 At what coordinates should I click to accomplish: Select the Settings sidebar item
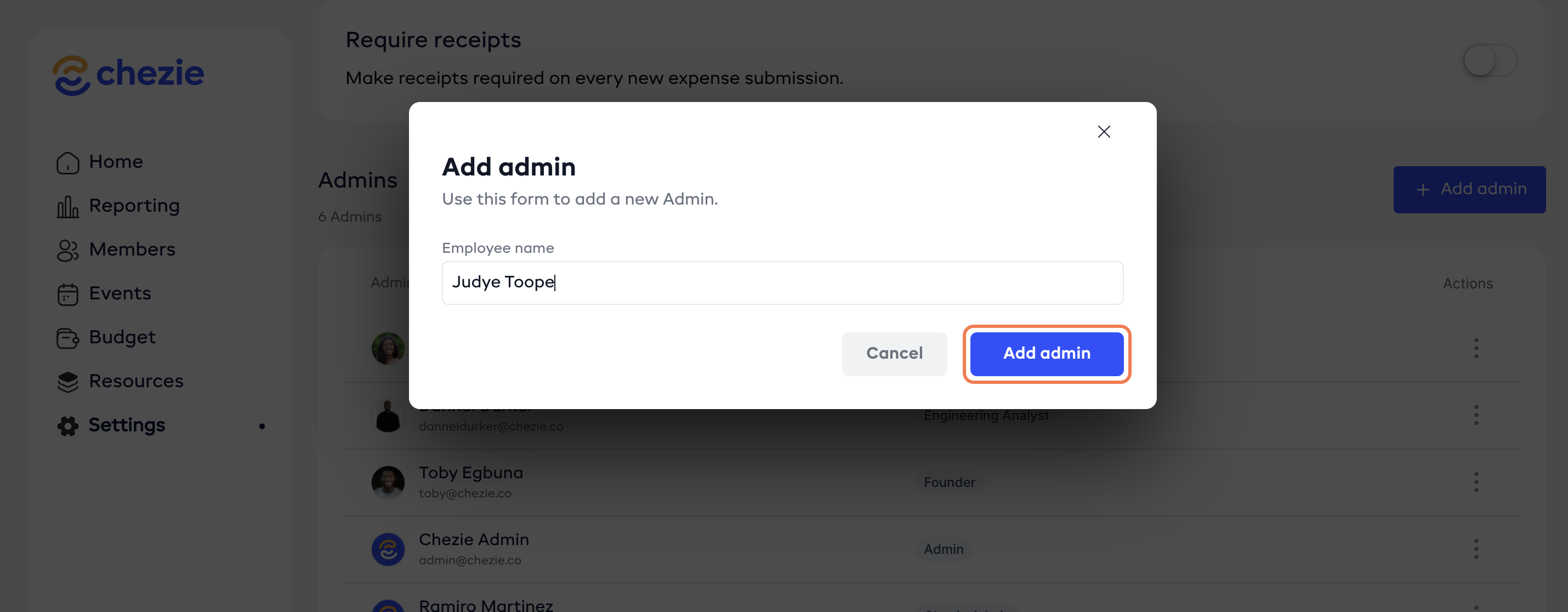[127, 425]
